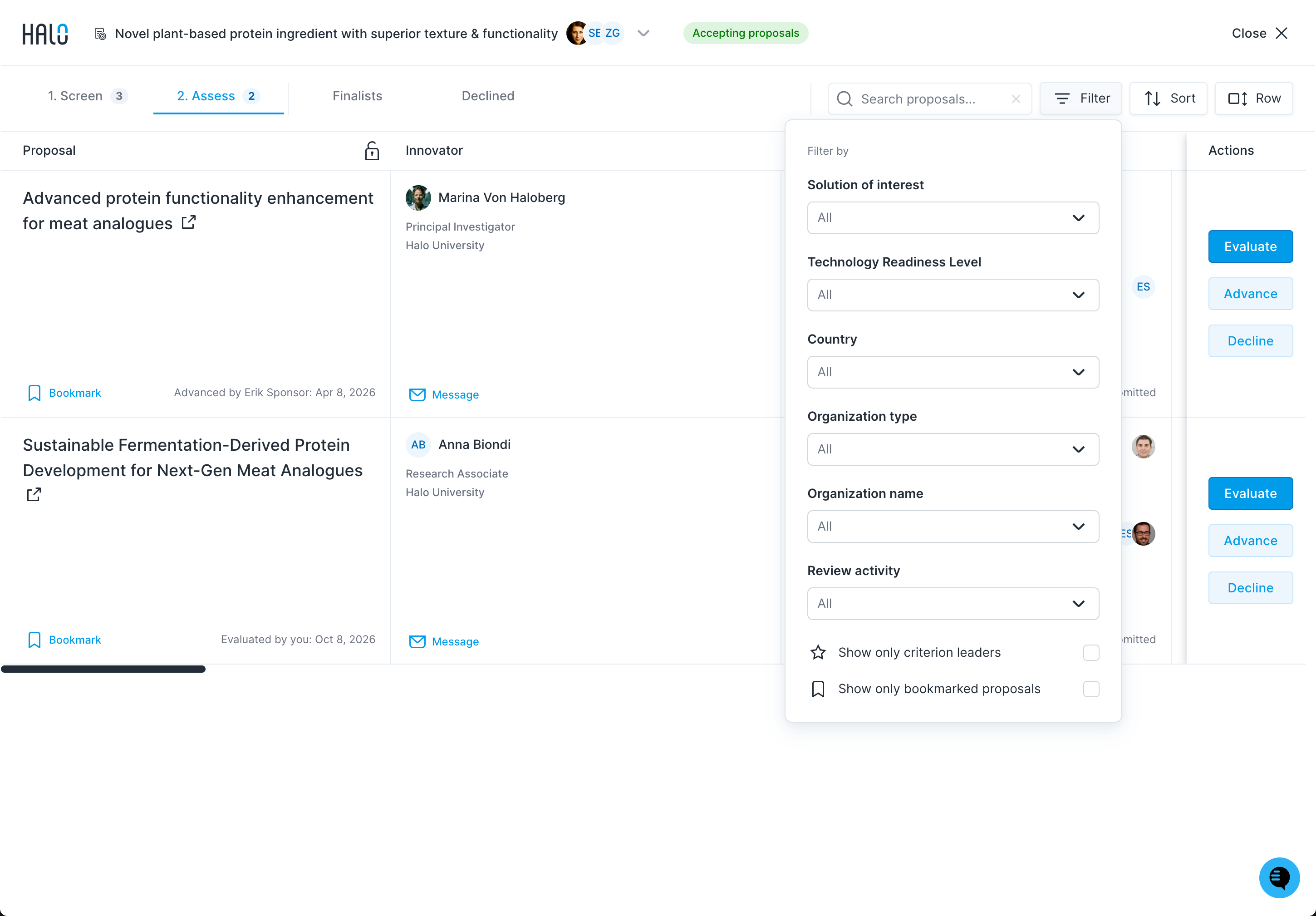The image size is (1316, 916).
Task: Open the Sort options
Action: coord(1168,98)
